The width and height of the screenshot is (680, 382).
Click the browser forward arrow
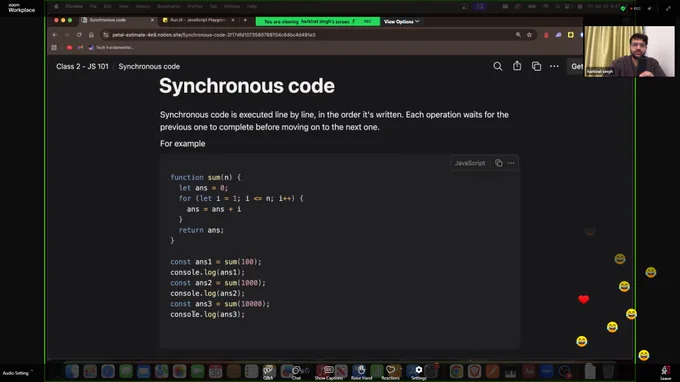click(66, 35)
